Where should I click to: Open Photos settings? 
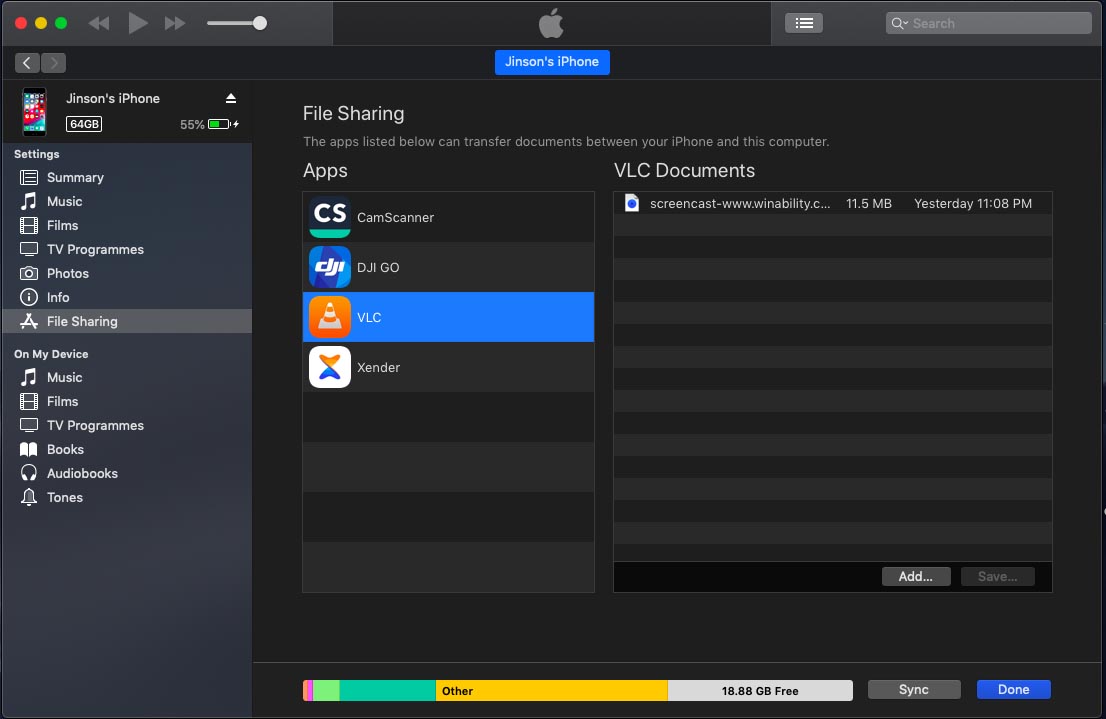[127, 273]
